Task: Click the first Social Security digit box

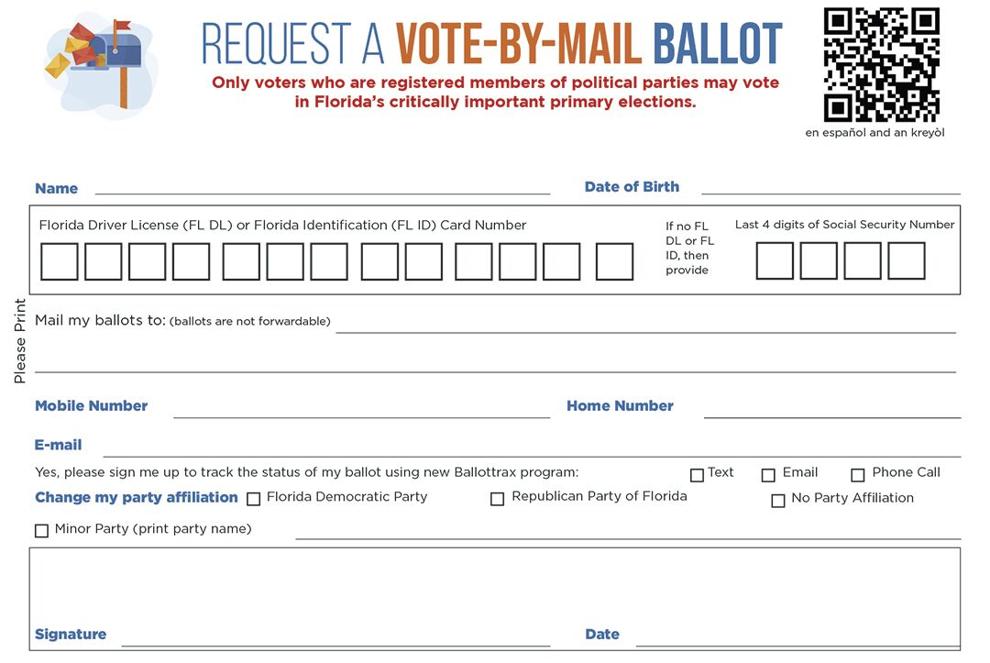Action: coord(775,261)
